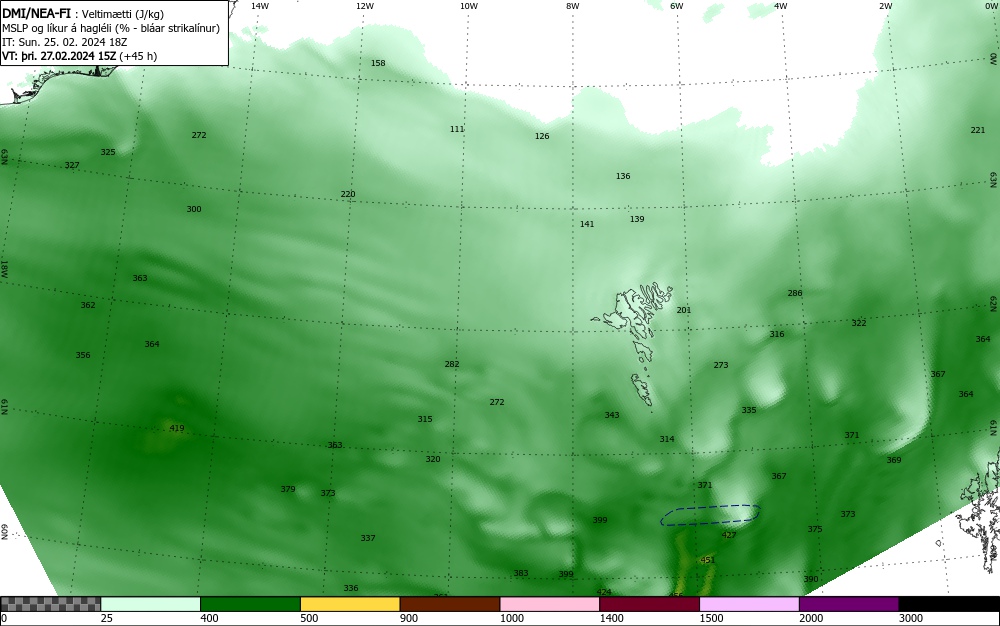Click the '3000' legend scale label
Screen dimensions: 1000x626
[x=911, y=618]
